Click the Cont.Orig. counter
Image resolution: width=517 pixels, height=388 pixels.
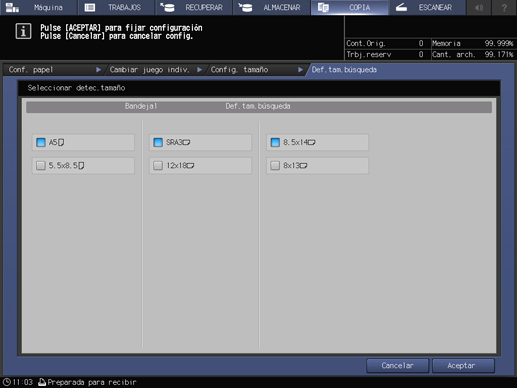click(x=385, y=43)
